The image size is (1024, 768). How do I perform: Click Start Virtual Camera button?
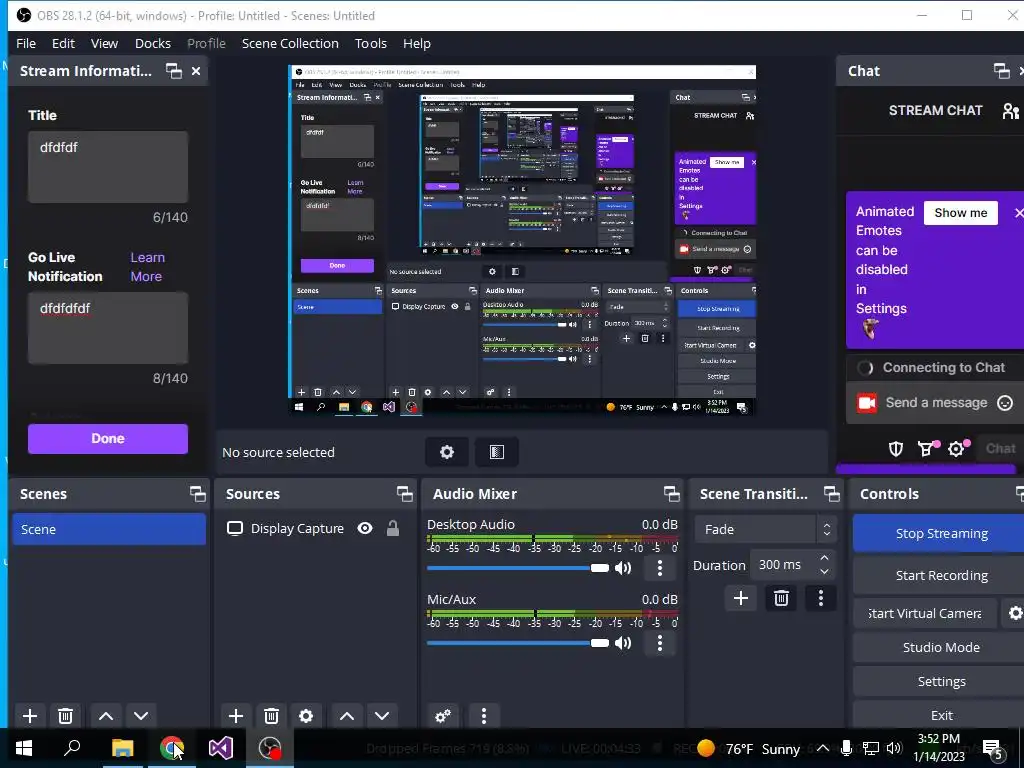click(925, 613)
